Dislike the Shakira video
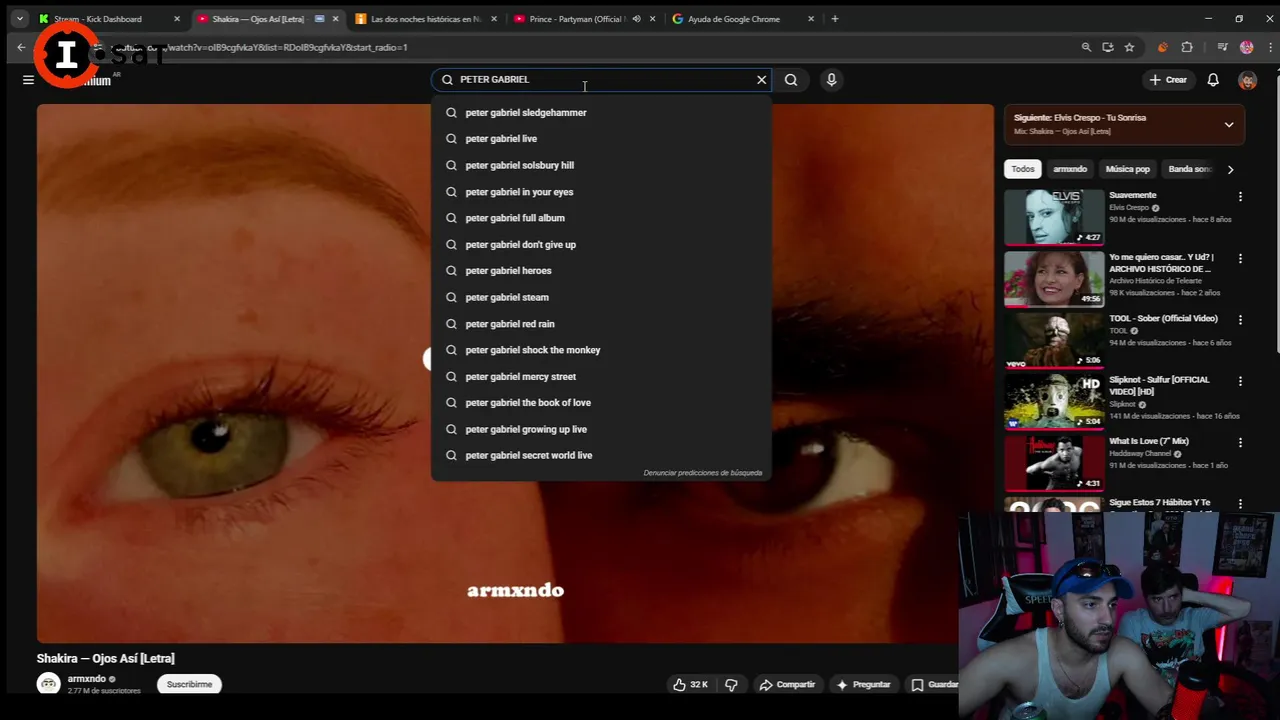Image resolution: width=1280 pixels, height=720 pixels. (x=731, y=684)
